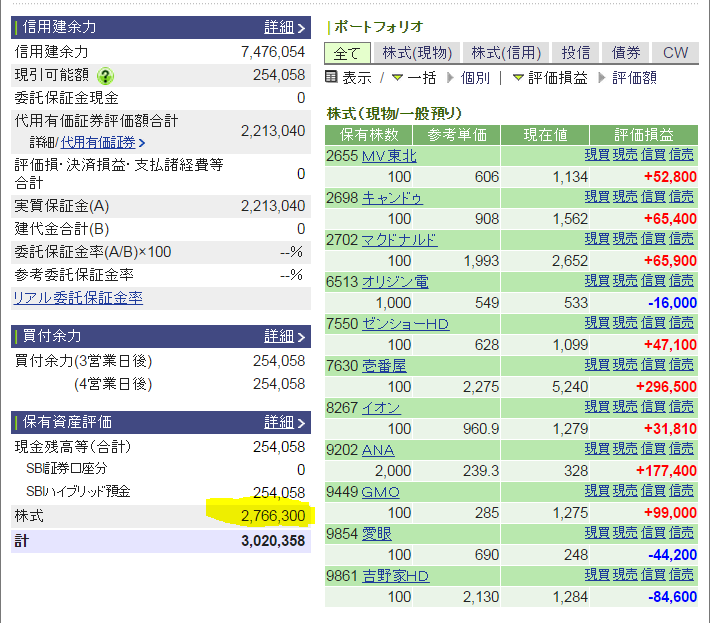710x623 pixels.
Task: Open ANA stock link
Action: coord(378,450)
